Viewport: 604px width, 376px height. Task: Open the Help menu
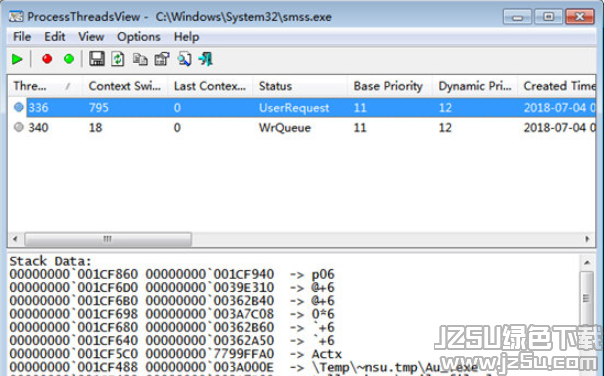186,37
